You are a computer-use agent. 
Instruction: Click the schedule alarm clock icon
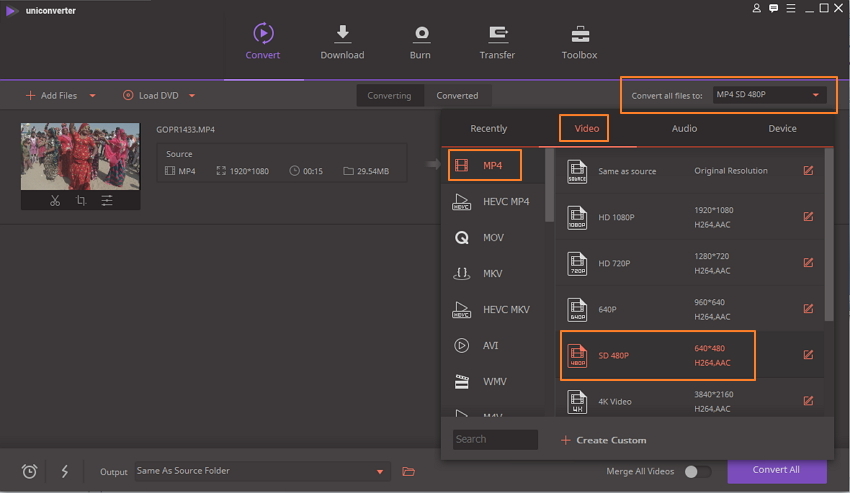[29, 471]
